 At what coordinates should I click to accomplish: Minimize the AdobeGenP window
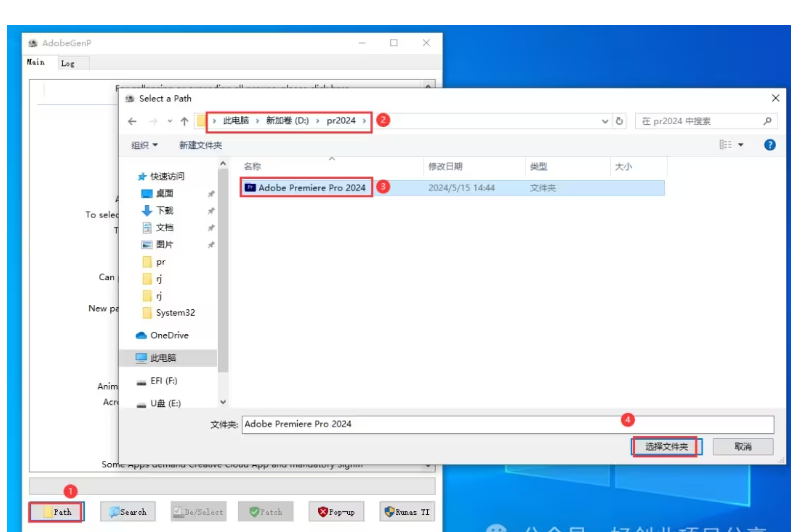[362, 43]
